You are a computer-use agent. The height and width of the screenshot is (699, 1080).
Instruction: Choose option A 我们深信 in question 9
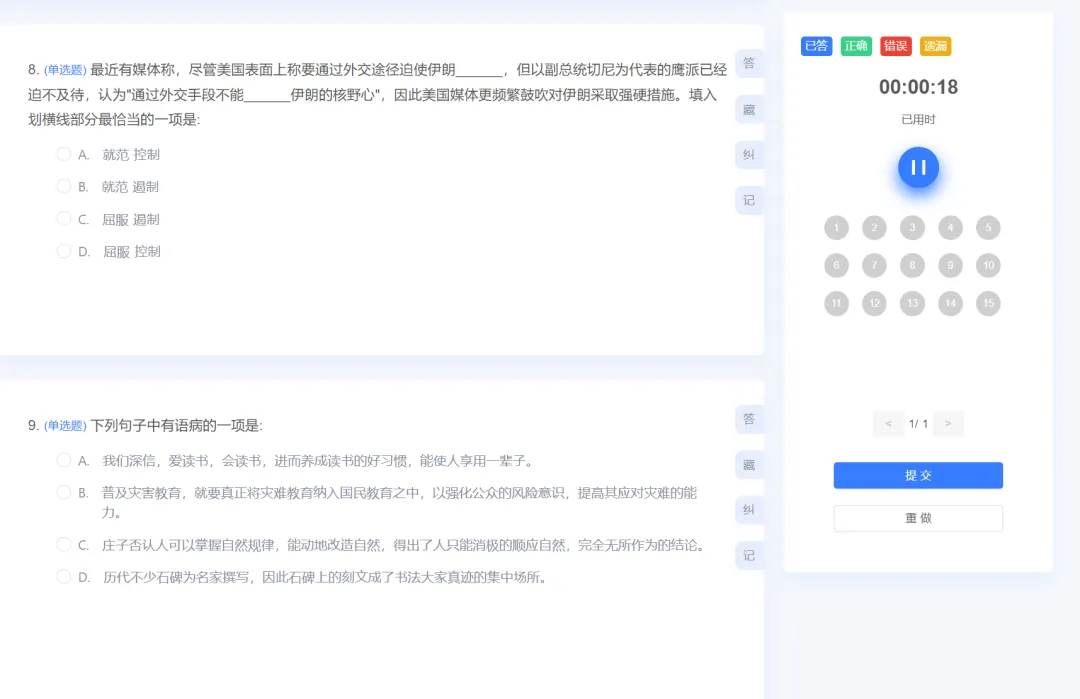(63, 460)
